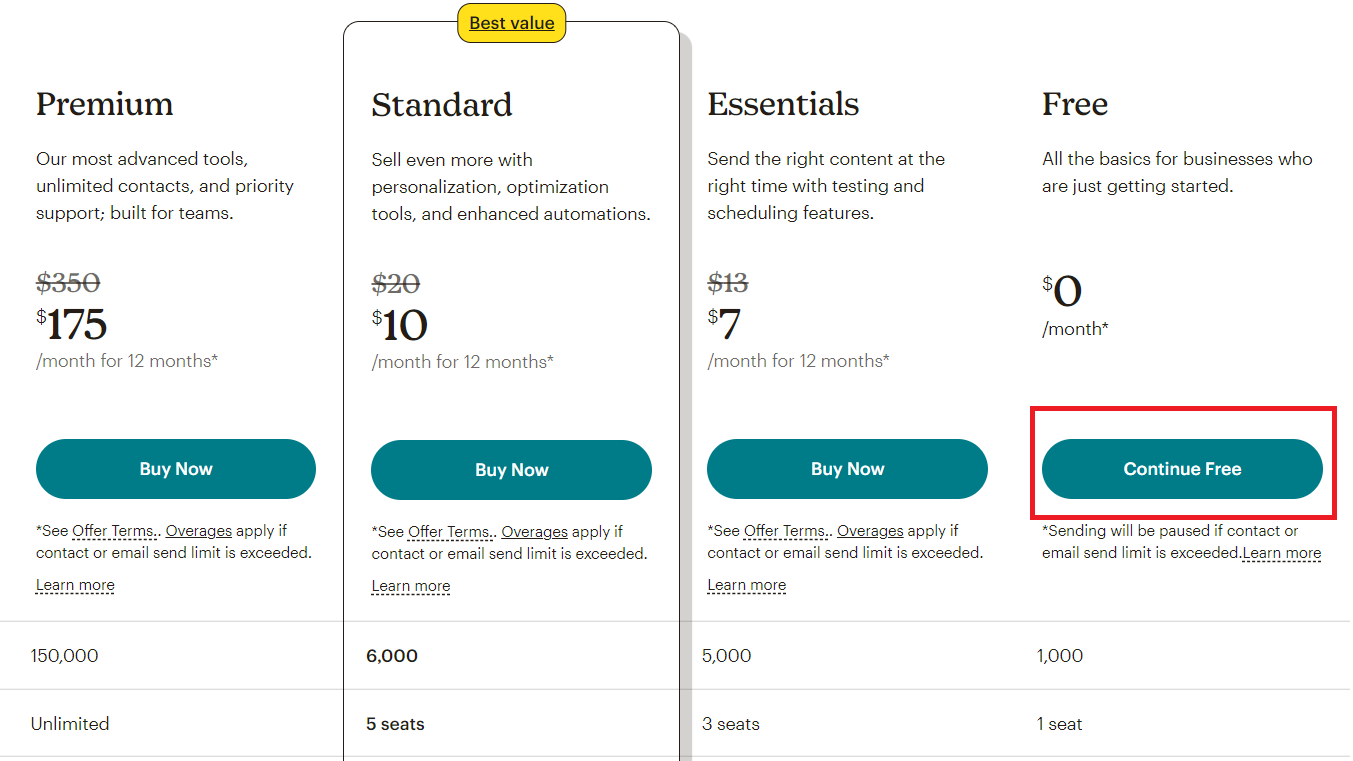Open Overages link under Essentials
The image size is (1353, 761).
[x=871, y=531]
